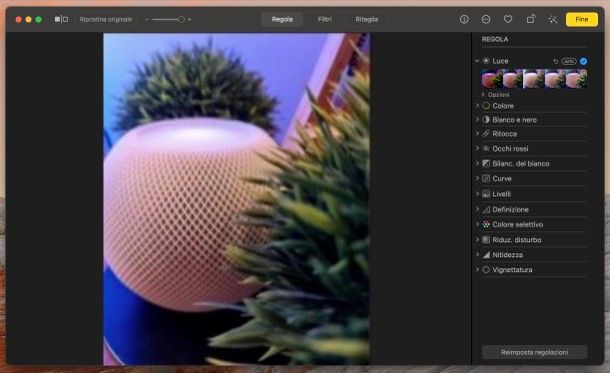Click the Nitidezza label

click(508, 255)
